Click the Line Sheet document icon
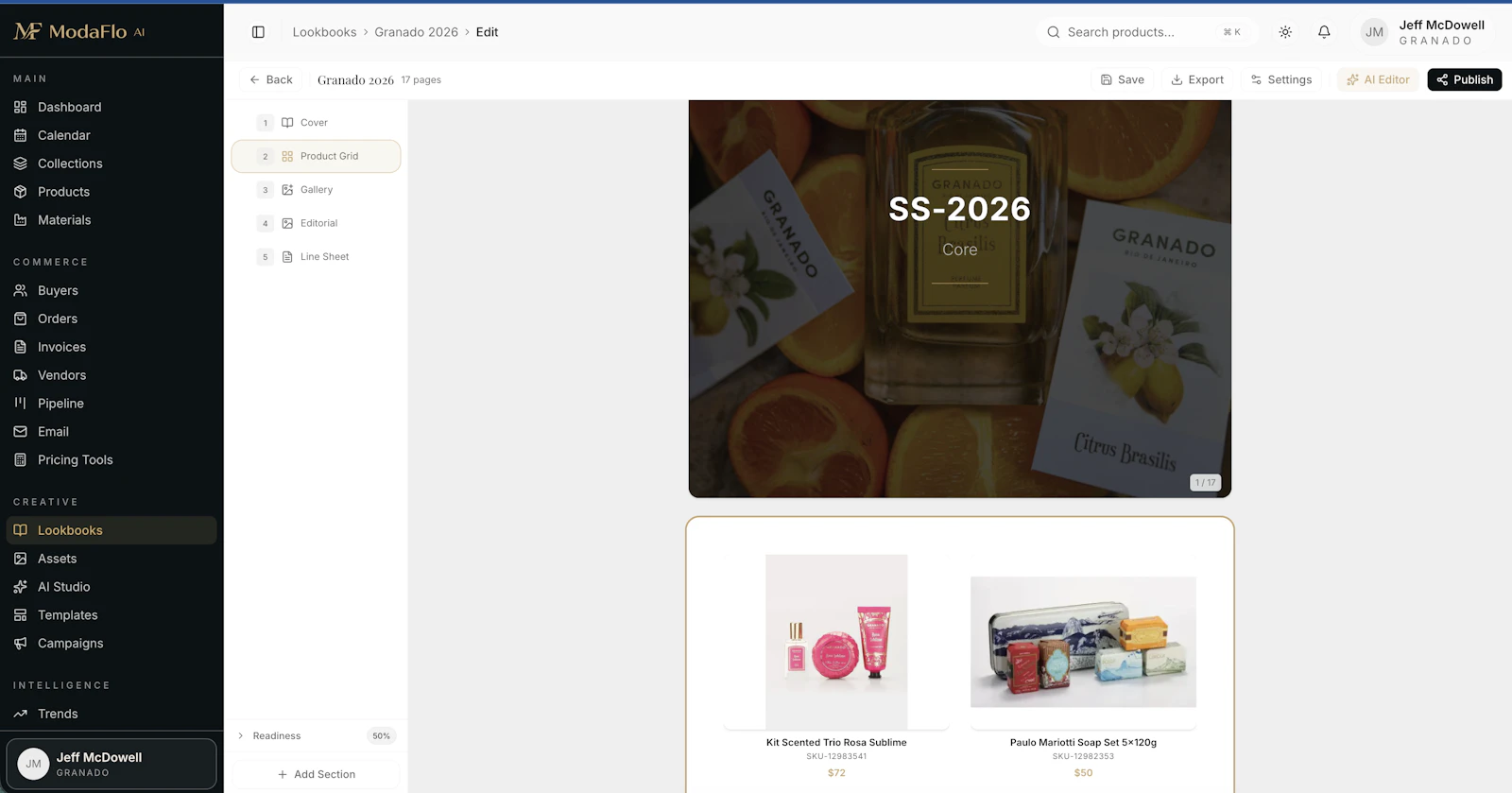The image size is (1512, 793). coord(287,257)
